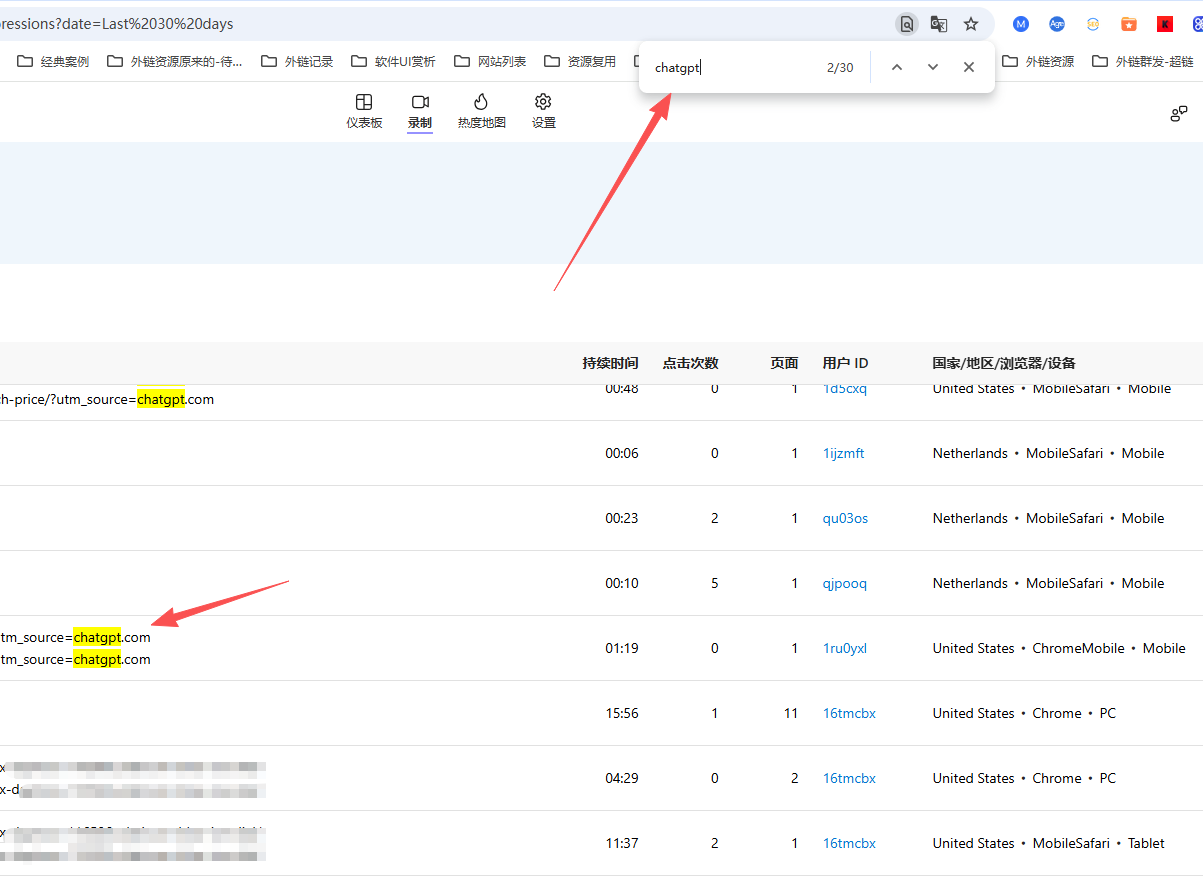The width and height of the screenshot is (1203, 881).
Task: Switch to the 热度地图 heatmap tab
Action: coord(481,111)
